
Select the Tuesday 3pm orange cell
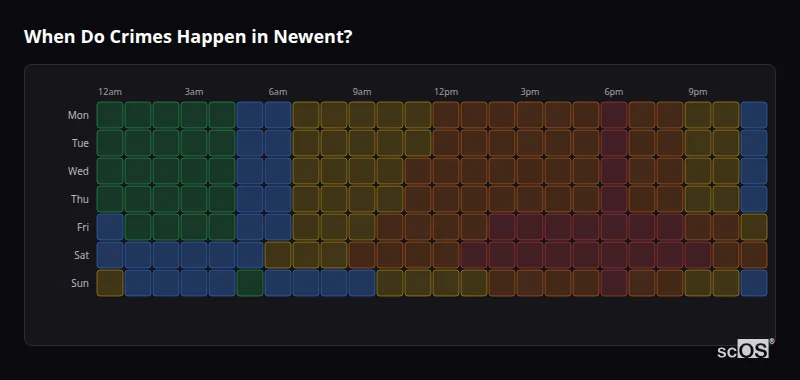[530, 143]
